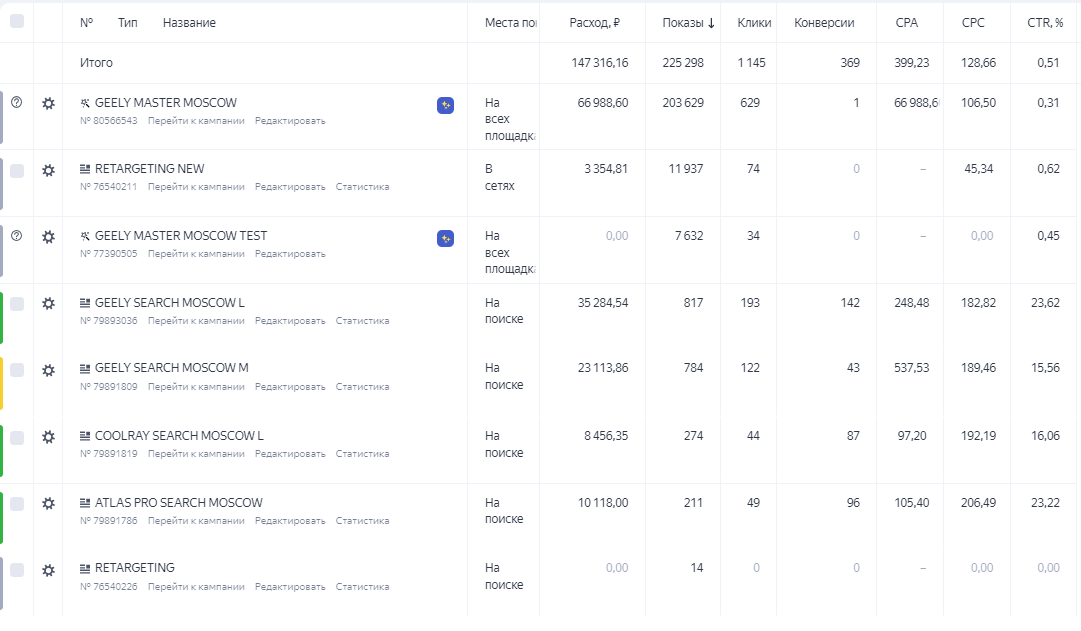Select the RETARGETING NEW campaign checkbox

[x=17, y=171]
